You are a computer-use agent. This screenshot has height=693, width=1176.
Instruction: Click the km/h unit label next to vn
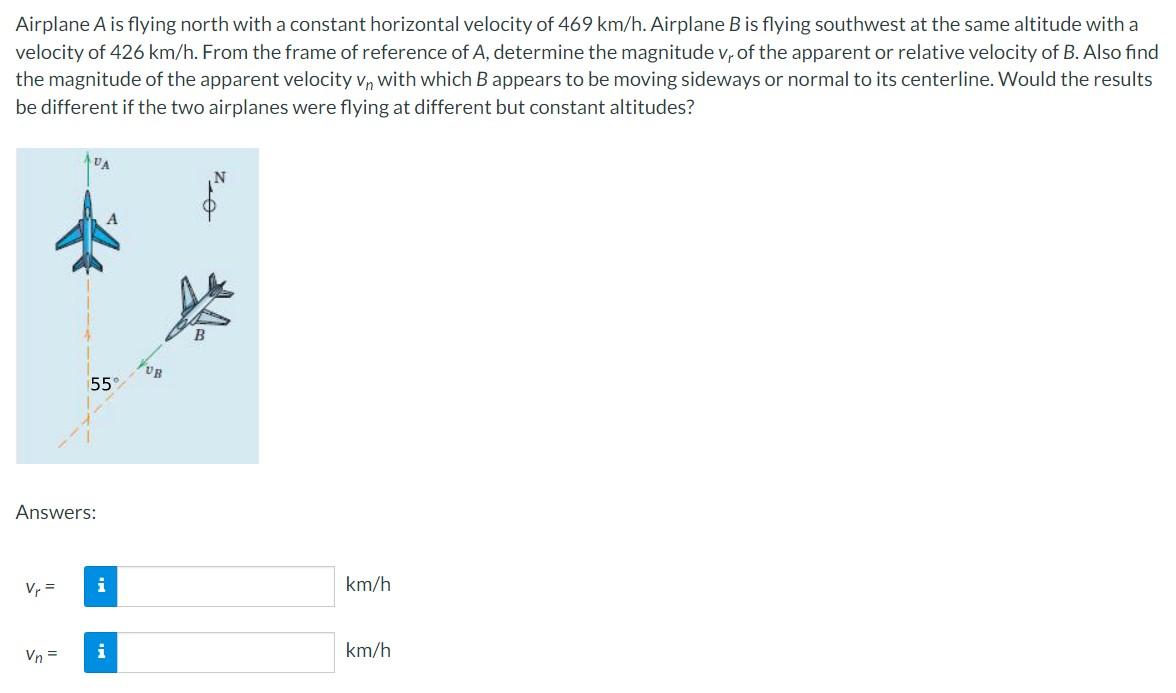click(367, 651)
